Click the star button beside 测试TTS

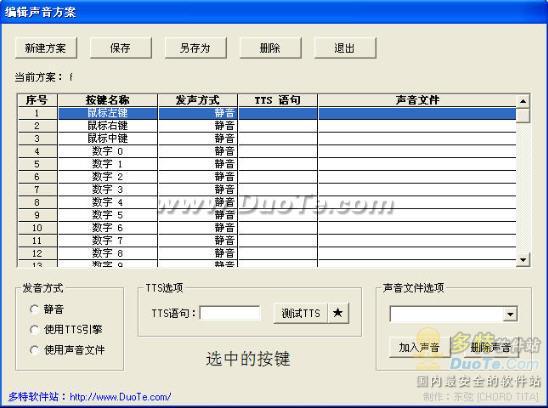point(338,313)
